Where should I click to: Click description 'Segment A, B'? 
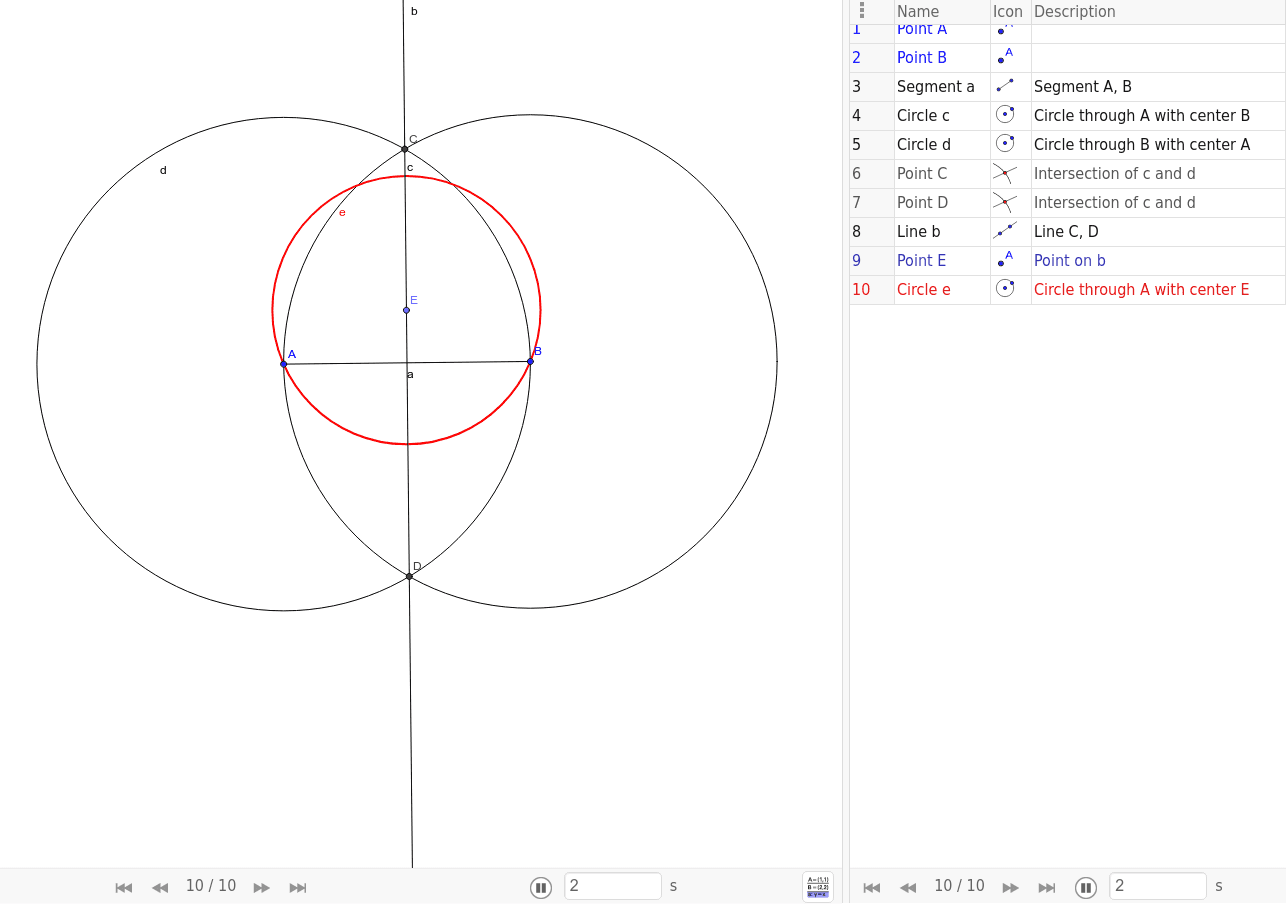[x=1083, y=87]
